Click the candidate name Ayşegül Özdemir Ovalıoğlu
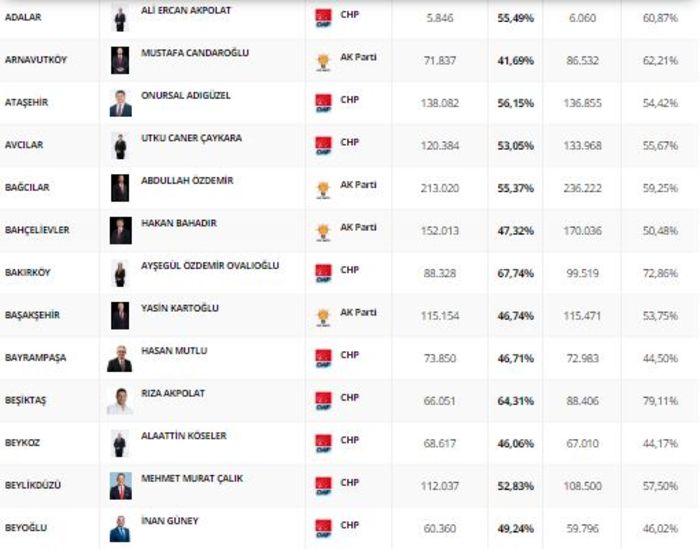The width and height of the screenshot is (700, 549). (210, 265)
